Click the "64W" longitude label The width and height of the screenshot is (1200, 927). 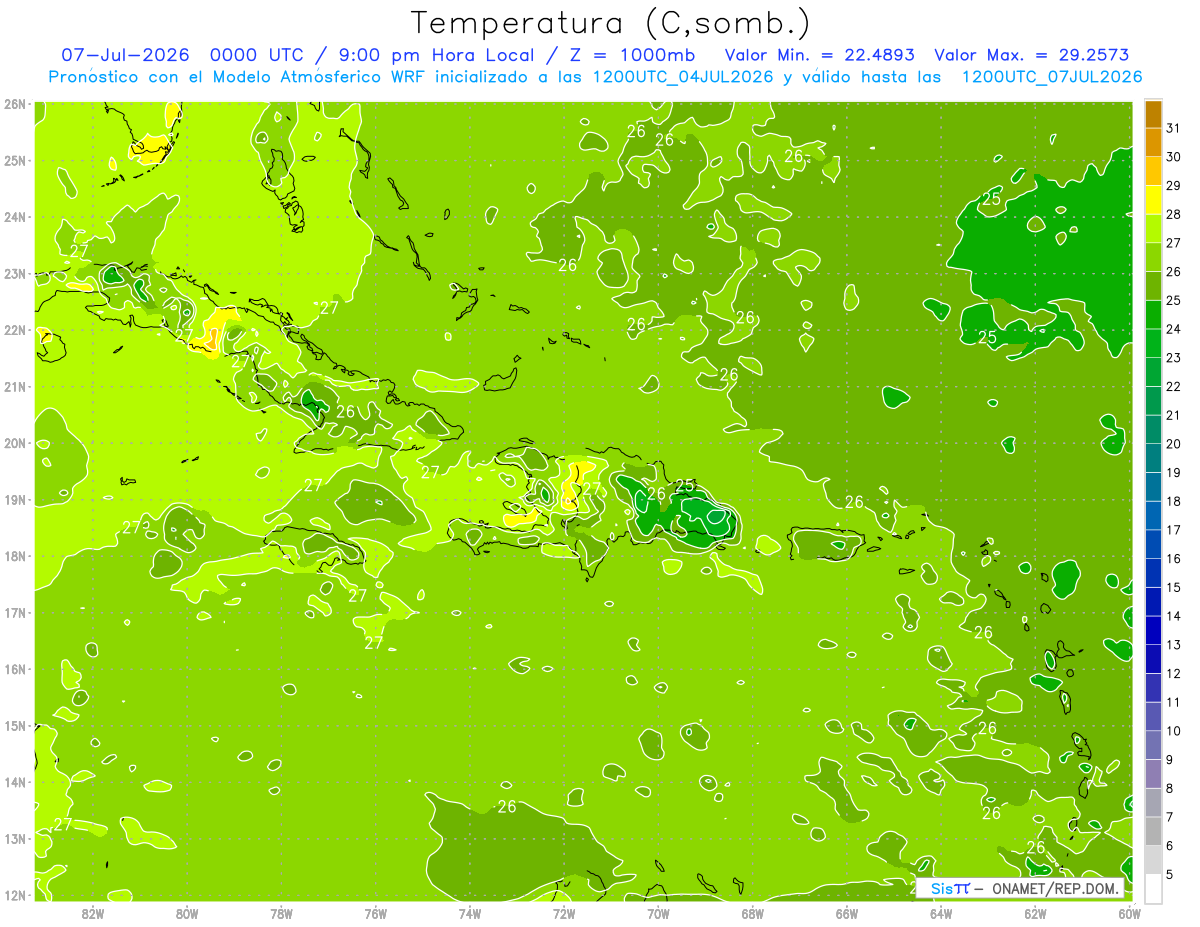[x=941, y=913]
